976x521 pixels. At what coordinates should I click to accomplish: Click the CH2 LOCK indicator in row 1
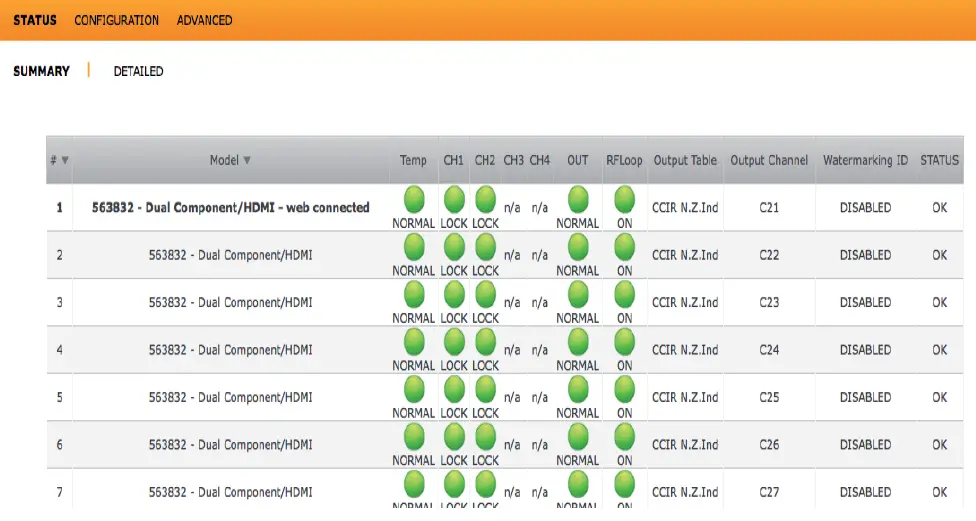[x=485, y=200]
